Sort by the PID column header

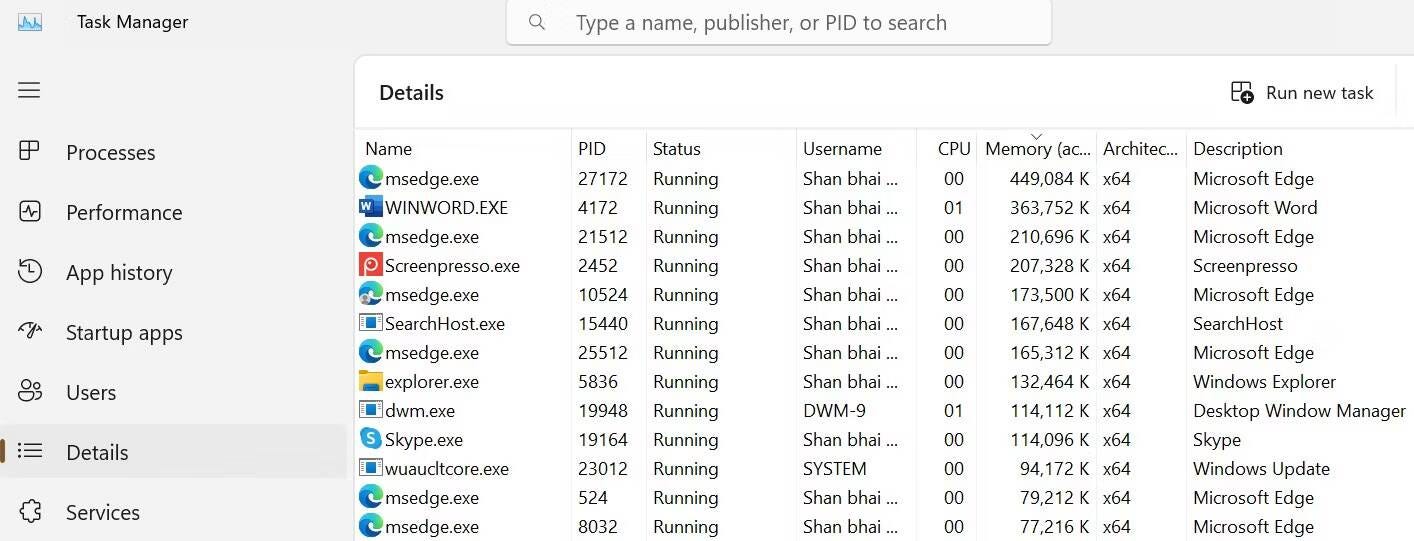(609, 148)
